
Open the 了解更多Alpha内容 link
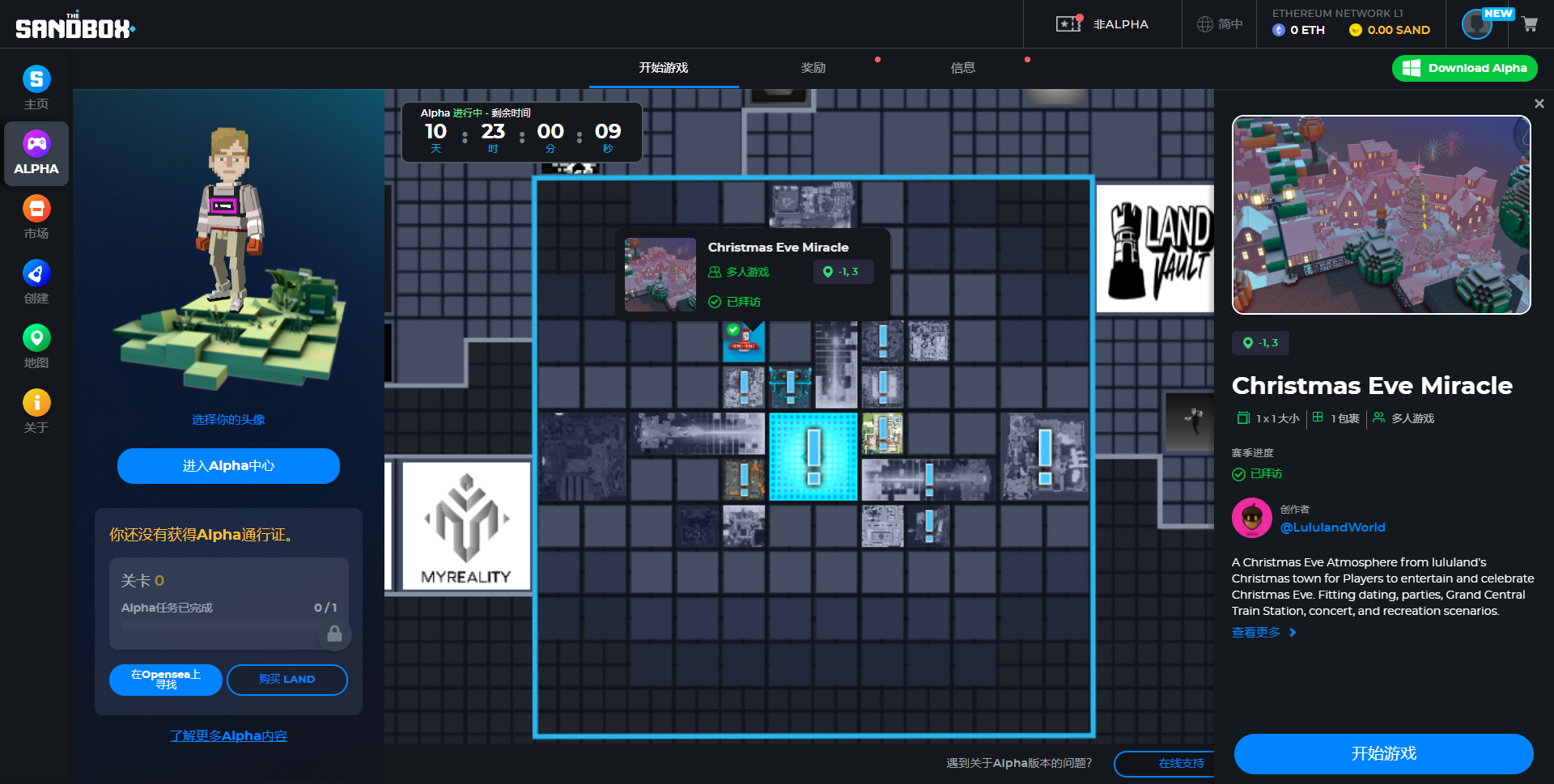(228, 735)
